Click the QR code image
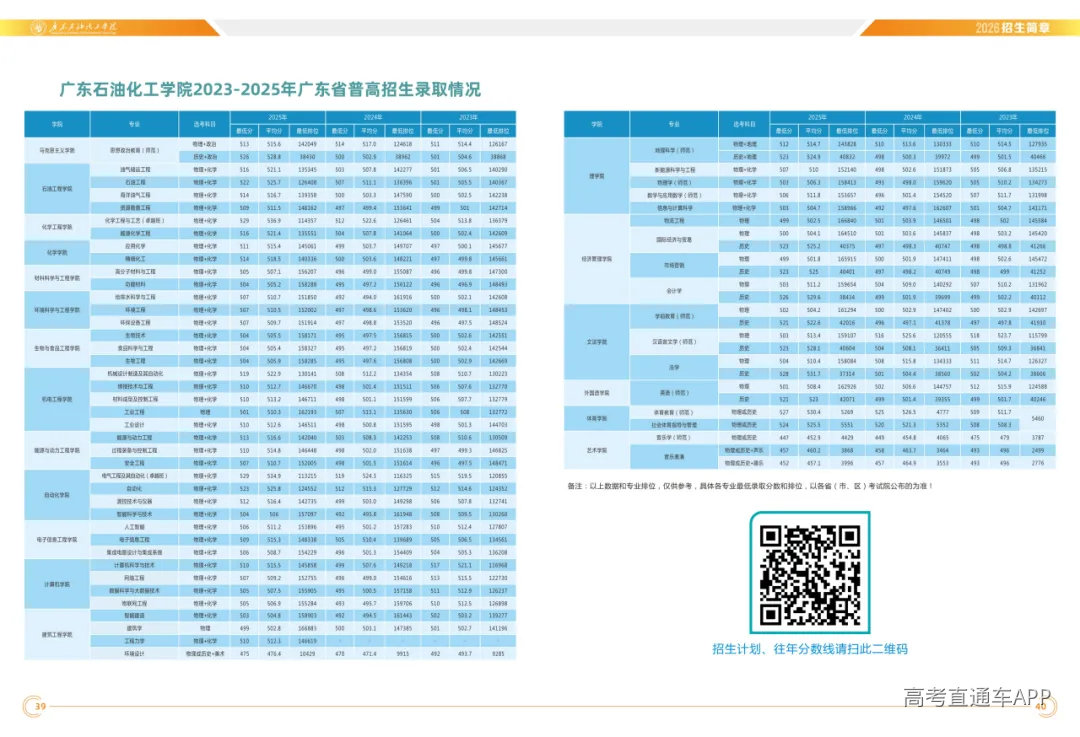Screen dimensions: 1080x737 pos(810,572)
